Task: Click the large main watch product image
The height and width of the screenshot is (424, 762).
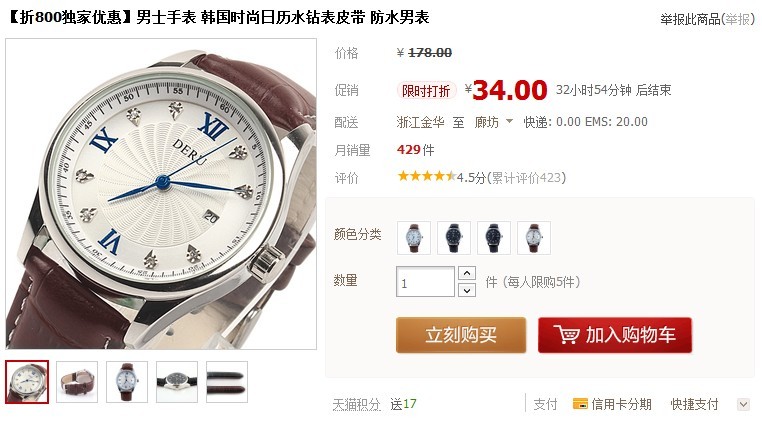Action: [x=161, y=194]
